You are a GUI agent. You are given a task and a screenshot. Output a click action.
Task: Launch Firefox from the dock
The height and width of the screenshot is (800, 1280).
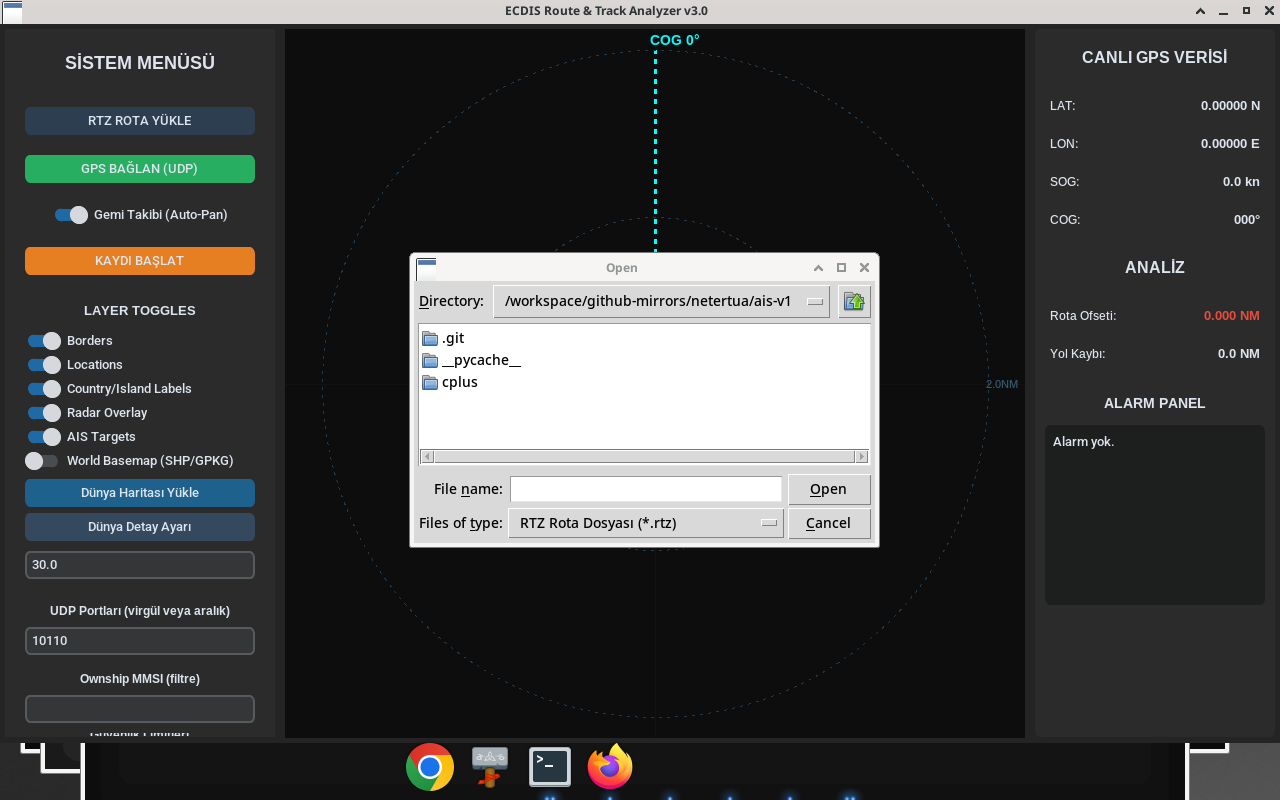pos(610,767)
